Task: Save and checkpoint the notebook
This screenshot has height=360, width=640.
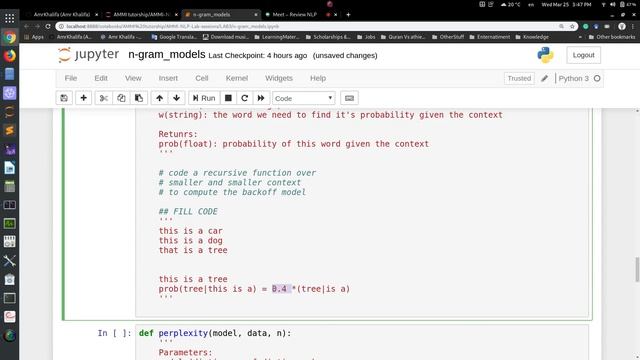Action: (64, 98)
